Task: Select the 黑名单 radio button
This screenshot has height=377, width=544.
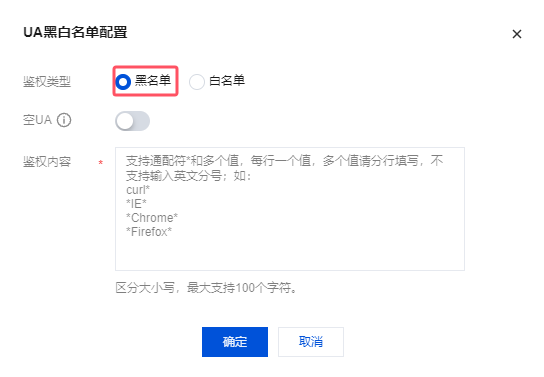Action: coord(123,82)
